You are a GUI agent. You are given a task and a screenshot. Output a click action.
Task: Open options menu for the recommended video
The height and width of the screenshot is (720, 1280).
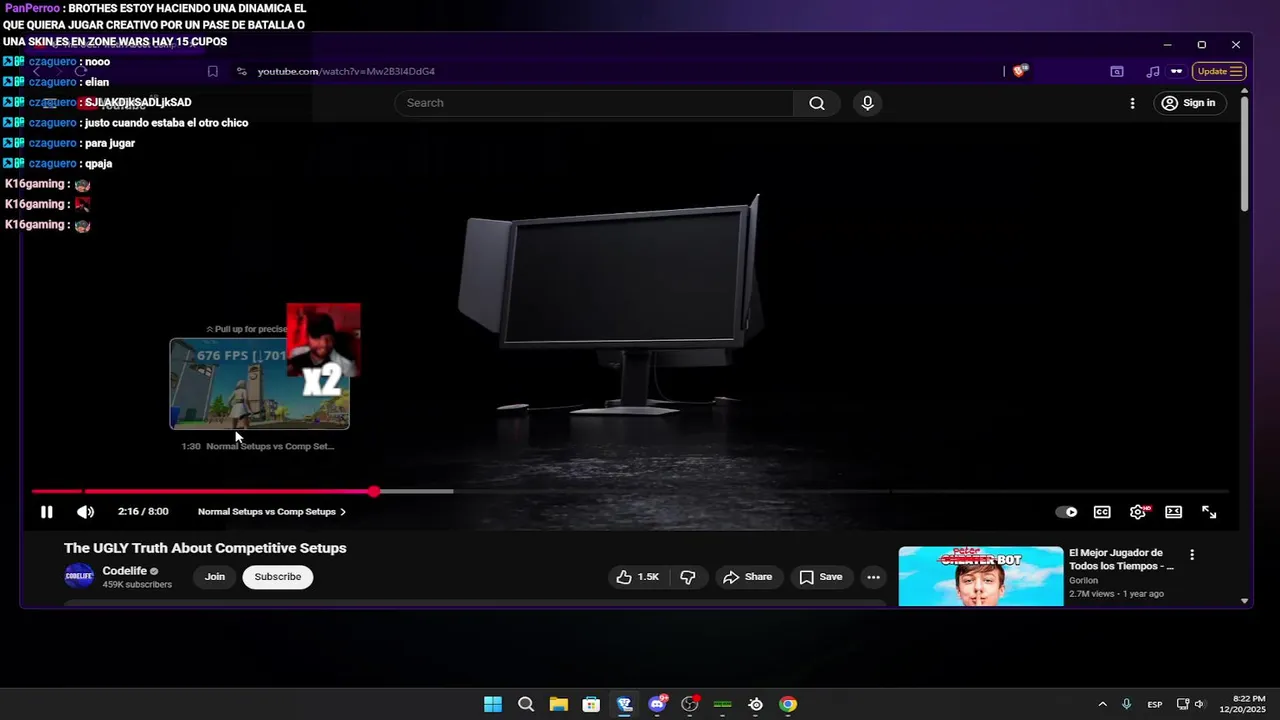click(x=1191, y=555)
